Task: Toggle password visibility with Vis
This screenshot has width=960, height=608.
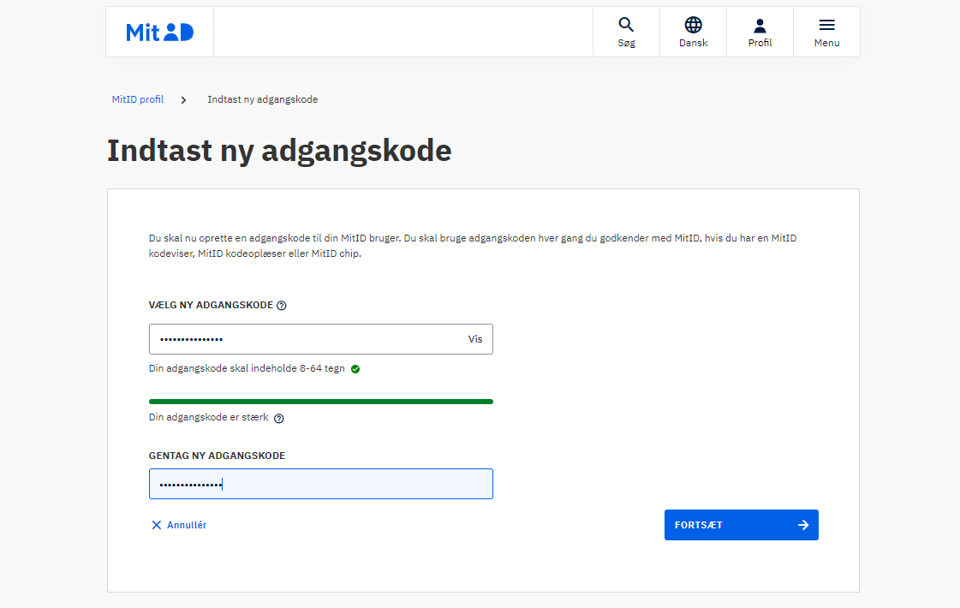Action: click(475, 340)
